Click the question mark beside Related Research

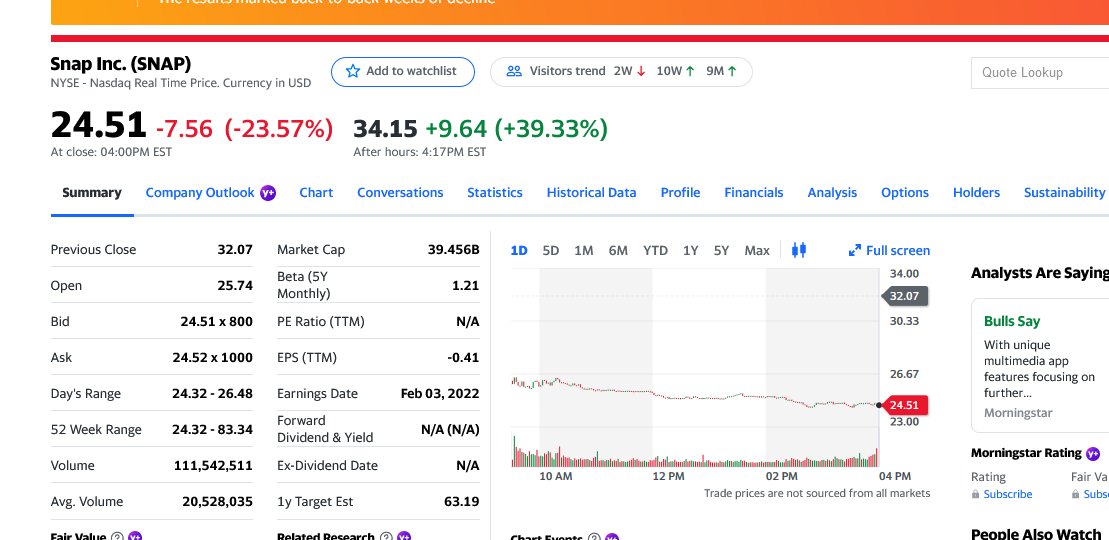tap(386, 537)
